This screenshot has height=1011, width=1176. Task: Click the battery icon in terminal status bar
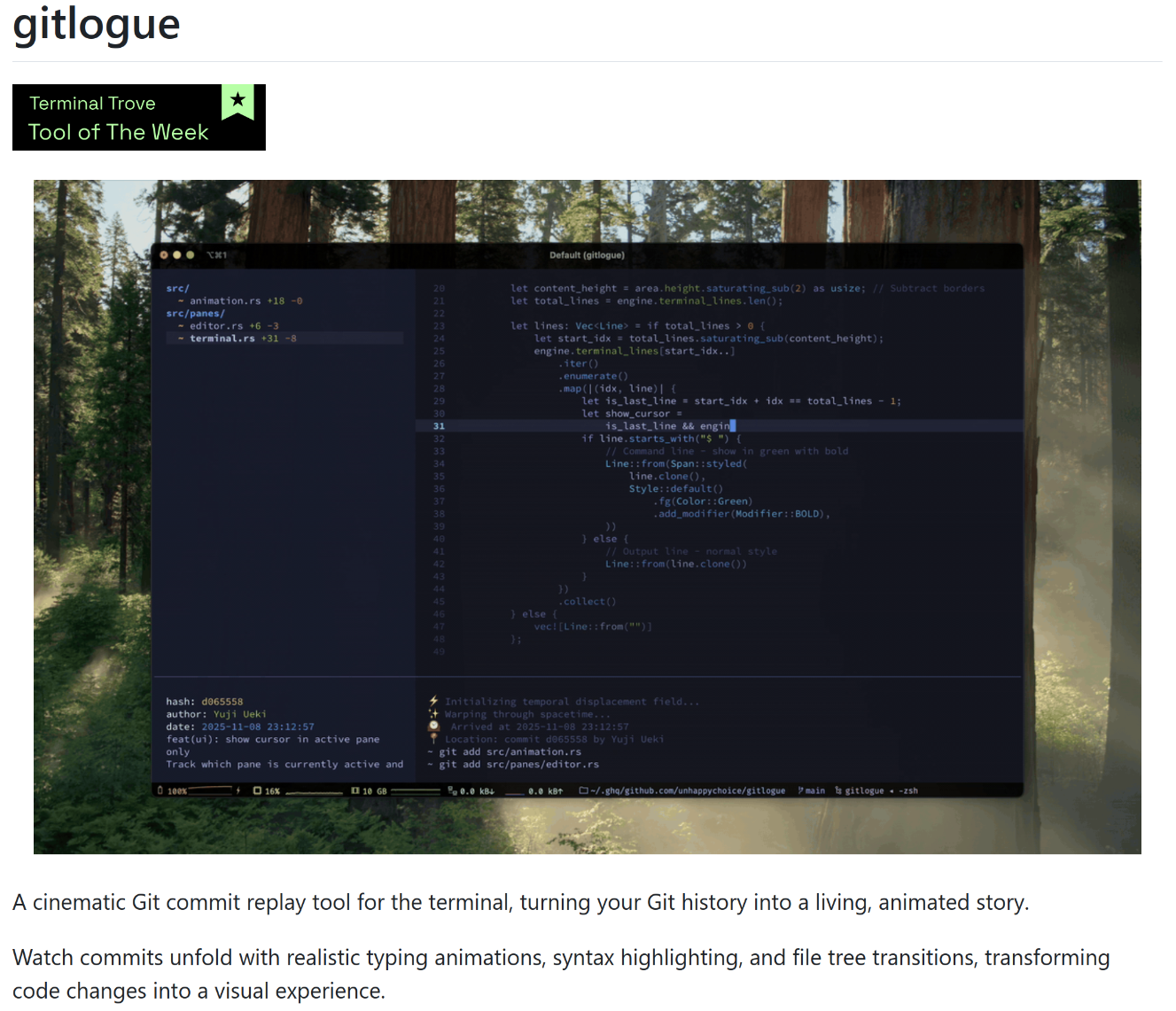pos(160,790)
